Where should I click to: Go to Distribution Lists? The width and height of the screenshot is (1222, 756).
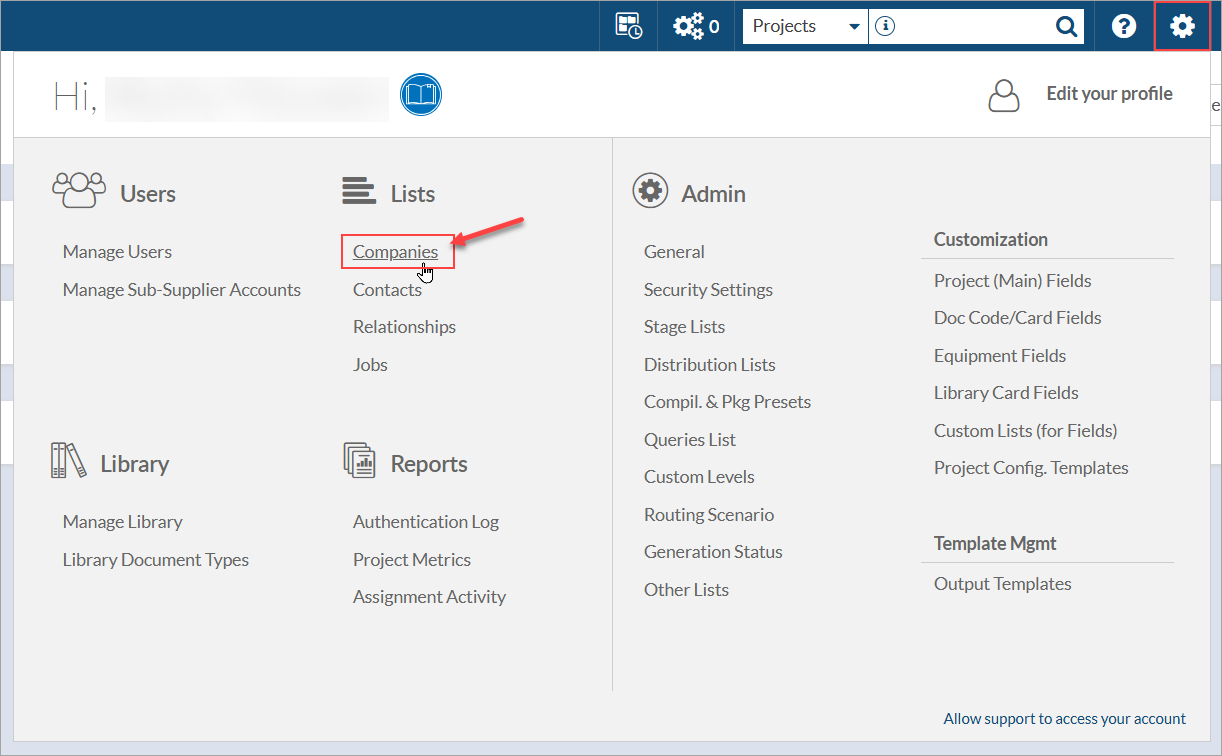pos(710,365)
